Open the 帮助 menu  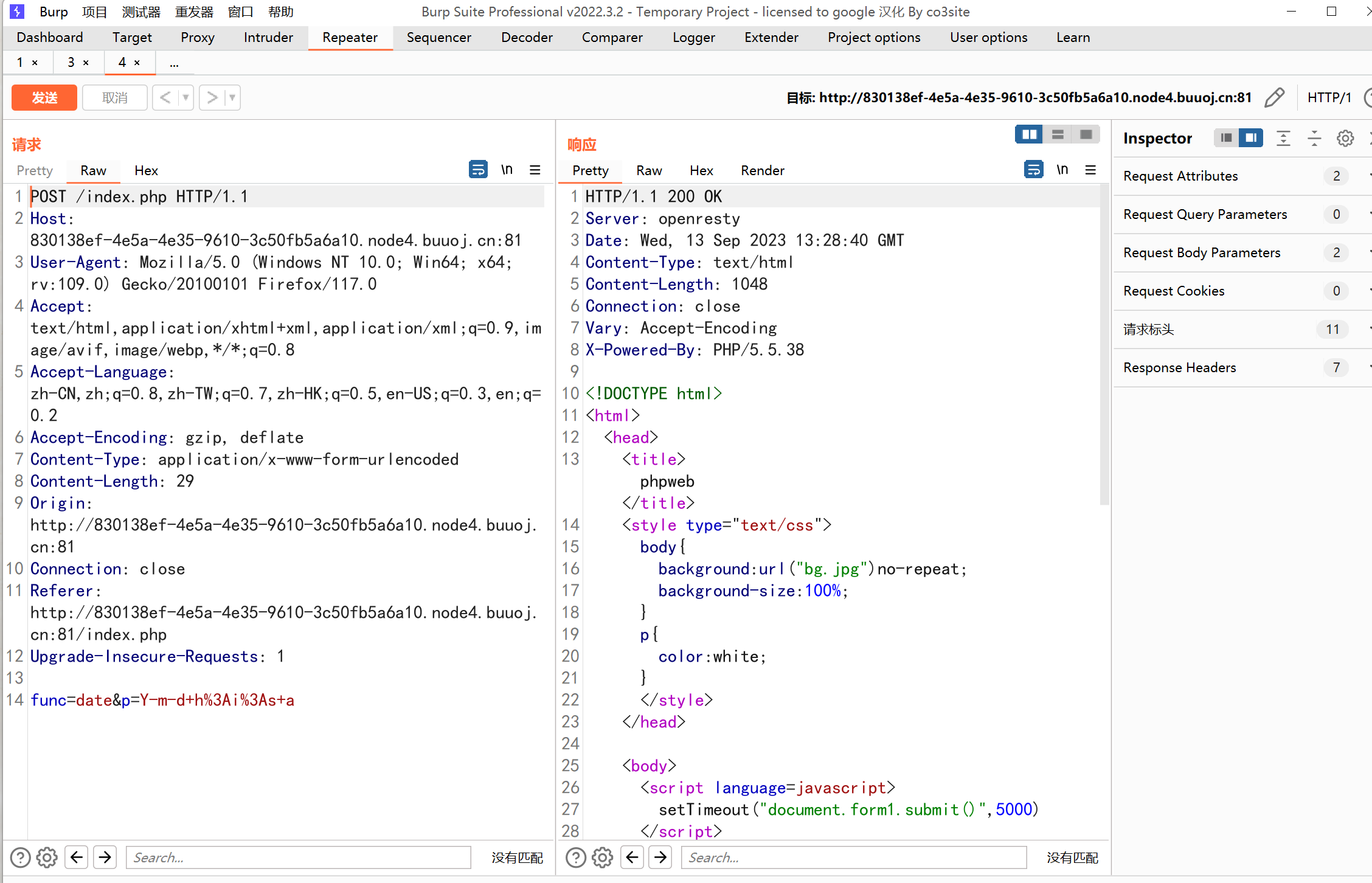pyautogui.click(x=280, y=12)
